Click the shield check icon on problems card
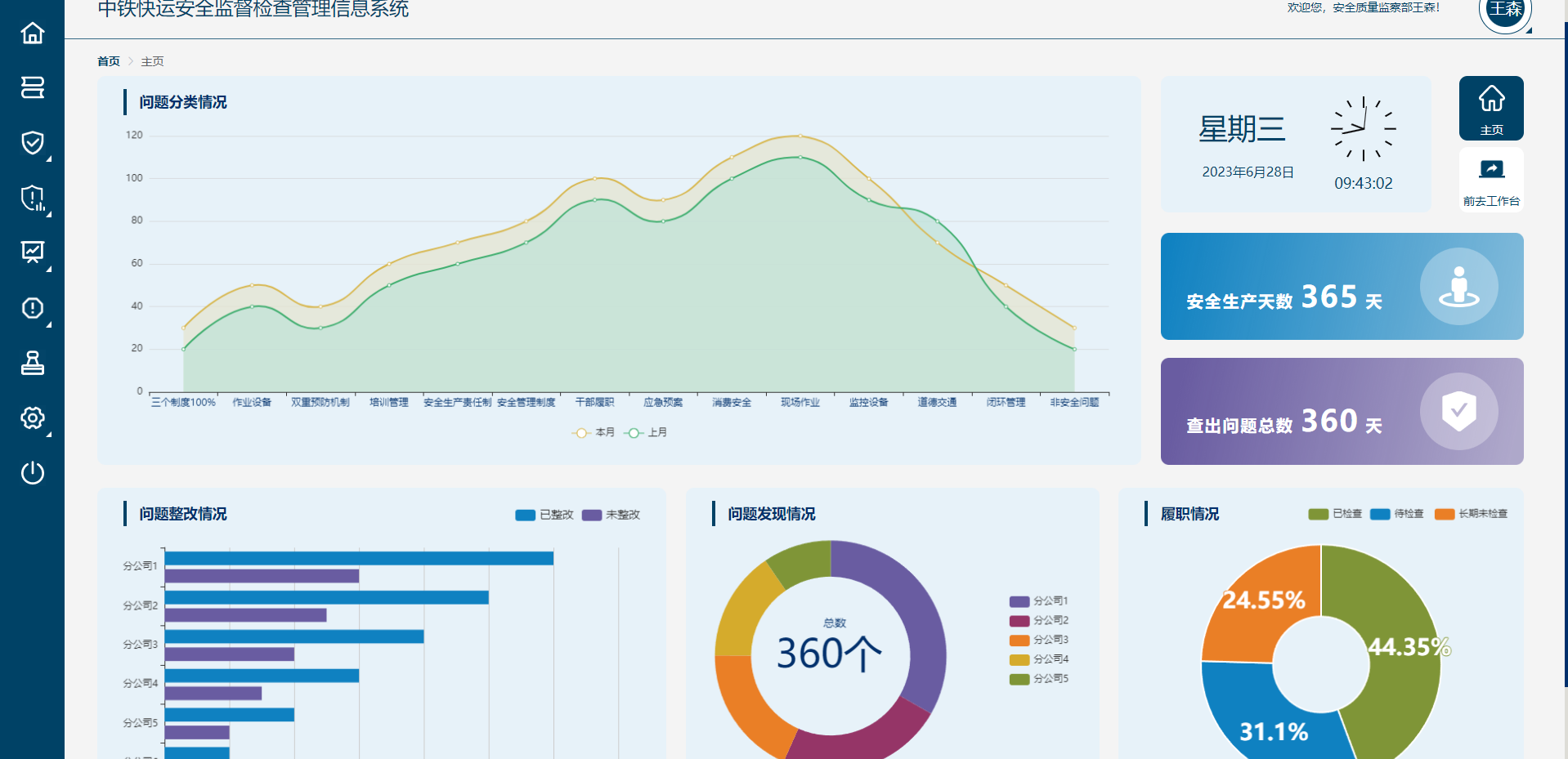Viewport: 1568px width, 759px height. point(1459,411)
